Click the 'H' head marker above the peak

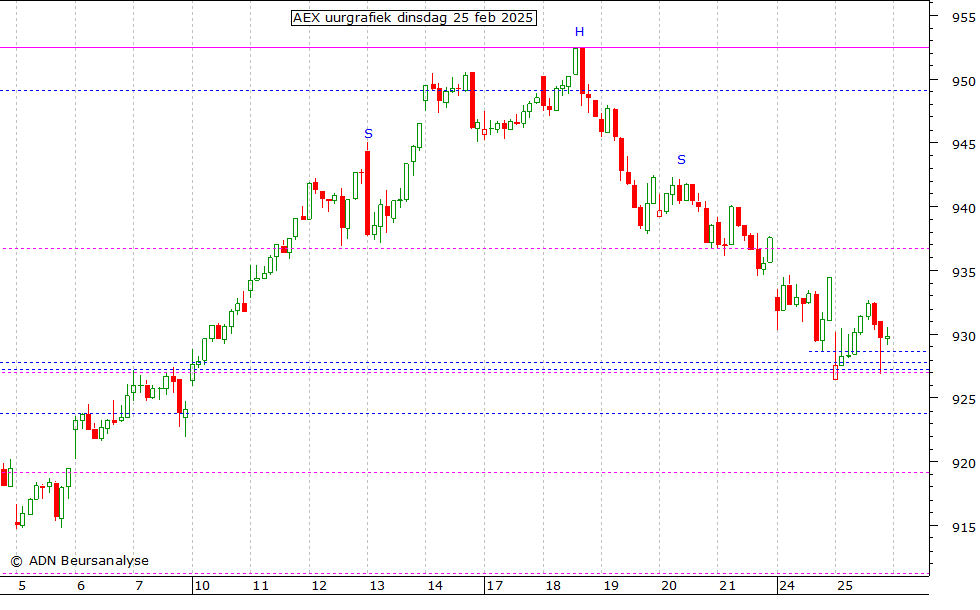point(579,32)
